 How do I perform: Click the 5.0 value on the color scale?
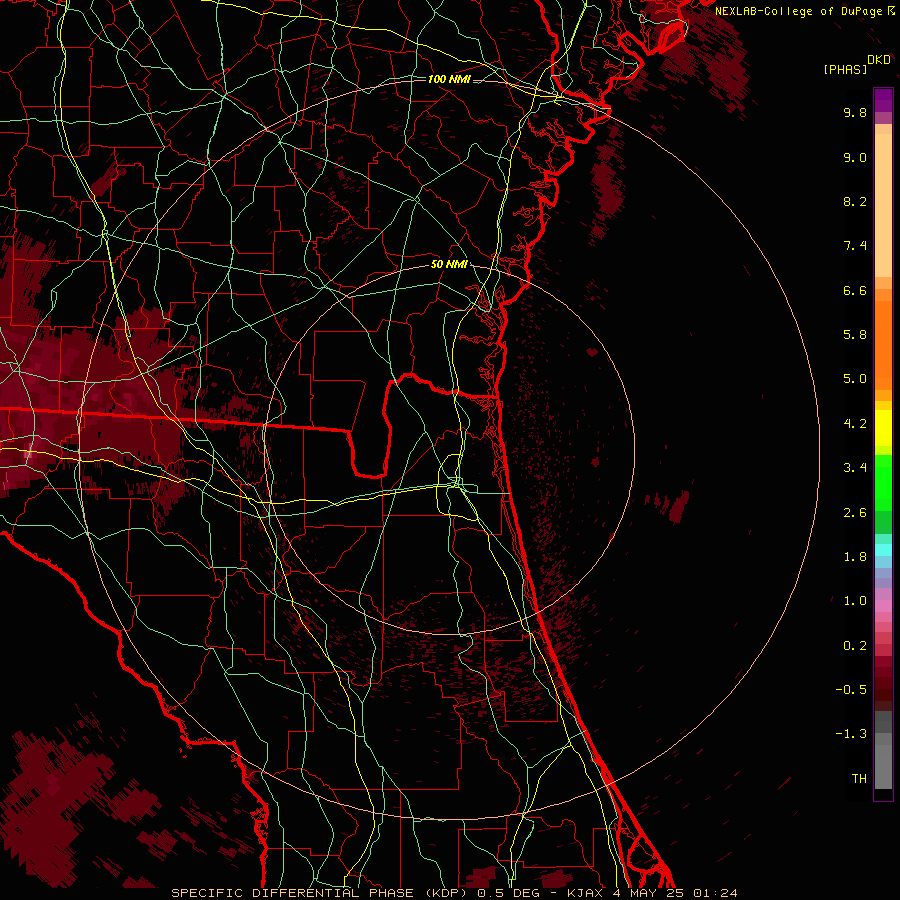pos(855,379)
